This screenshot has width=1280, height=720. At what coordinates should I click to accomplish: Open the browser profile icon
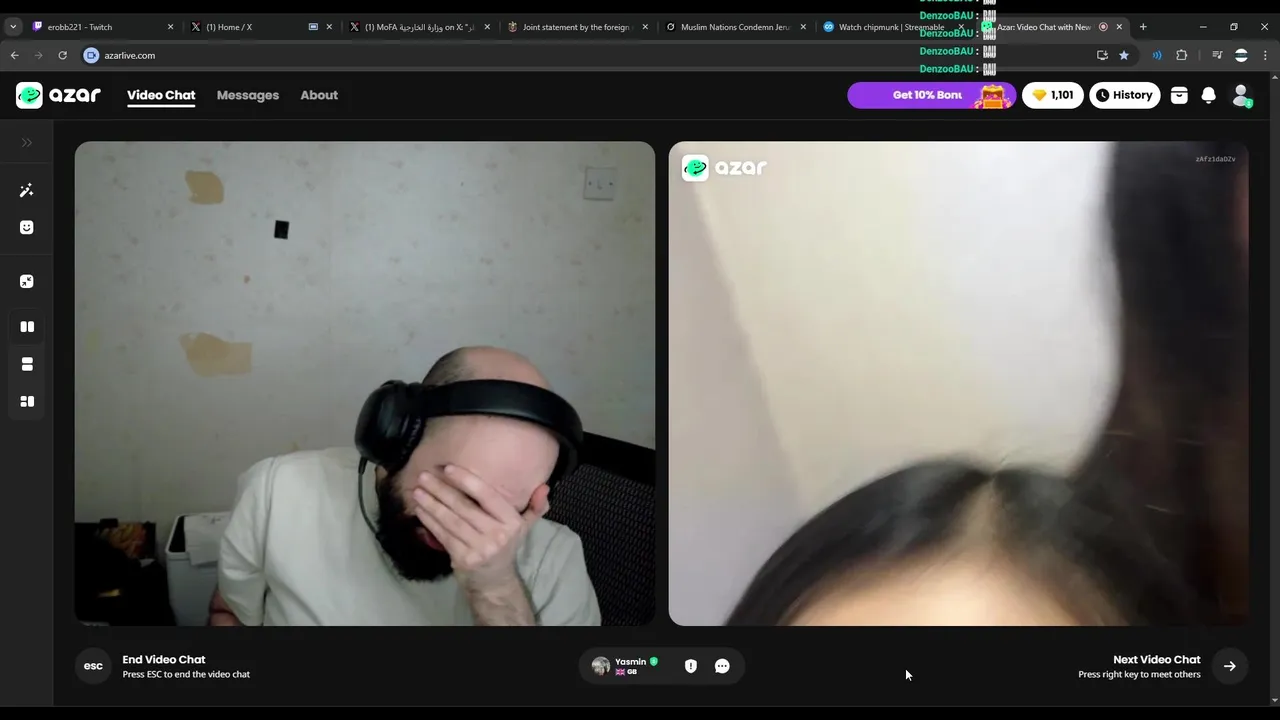1241,55
